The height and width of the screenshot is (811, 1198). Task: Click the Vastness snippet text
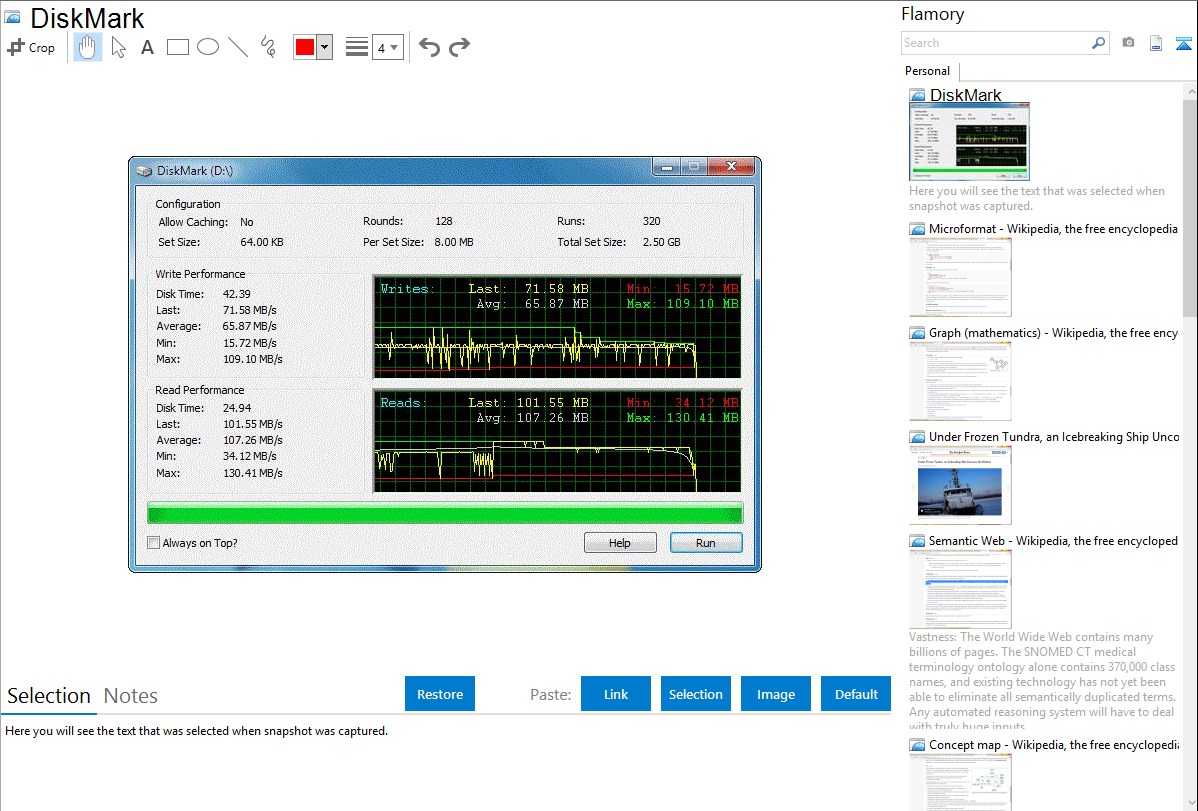1042,681
